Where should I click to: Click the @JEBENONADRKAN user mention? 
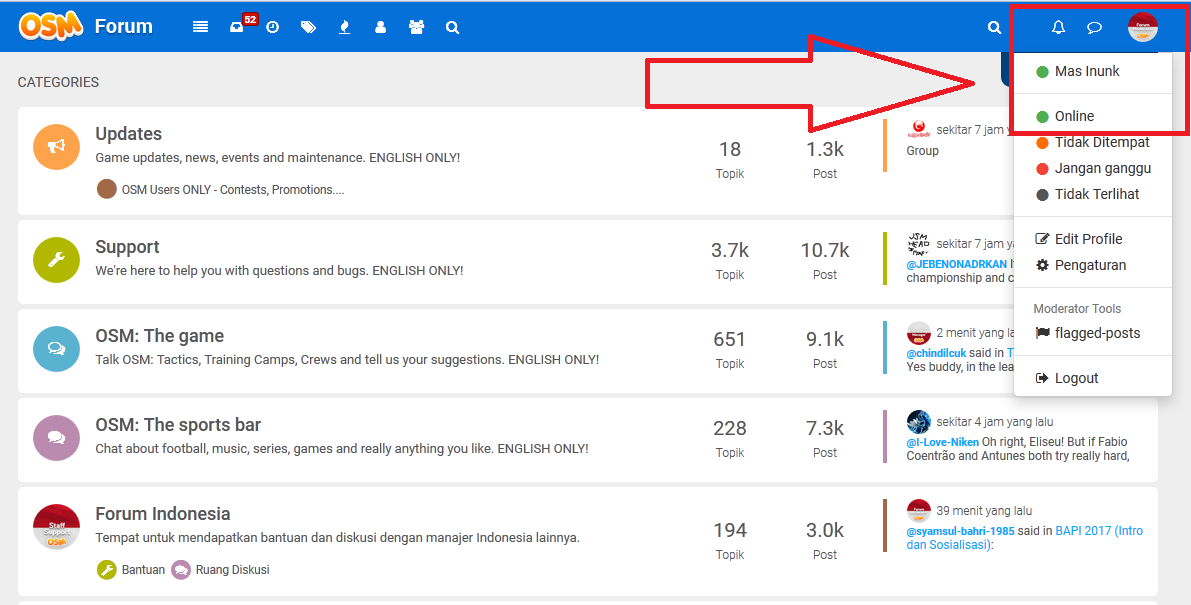coord(956,264)
